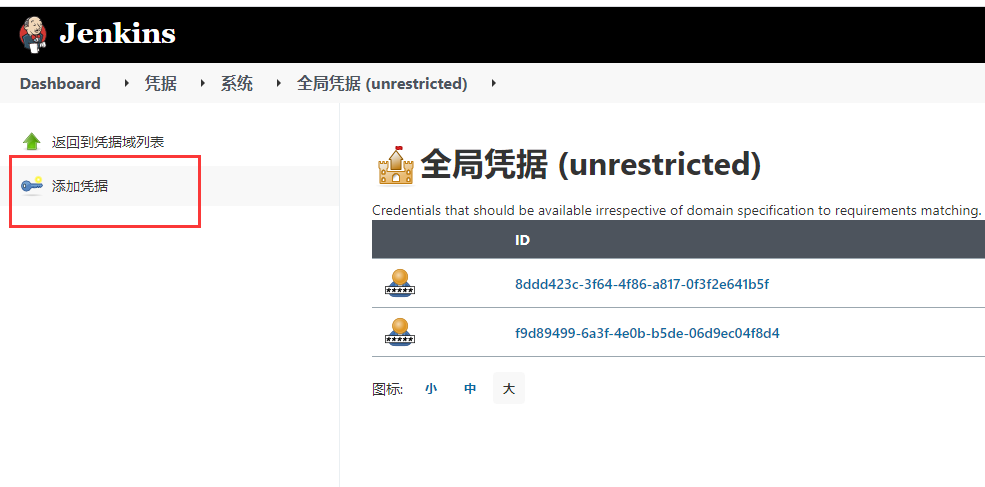Click the green up-arrow icon in sidebar

point(32,142)
